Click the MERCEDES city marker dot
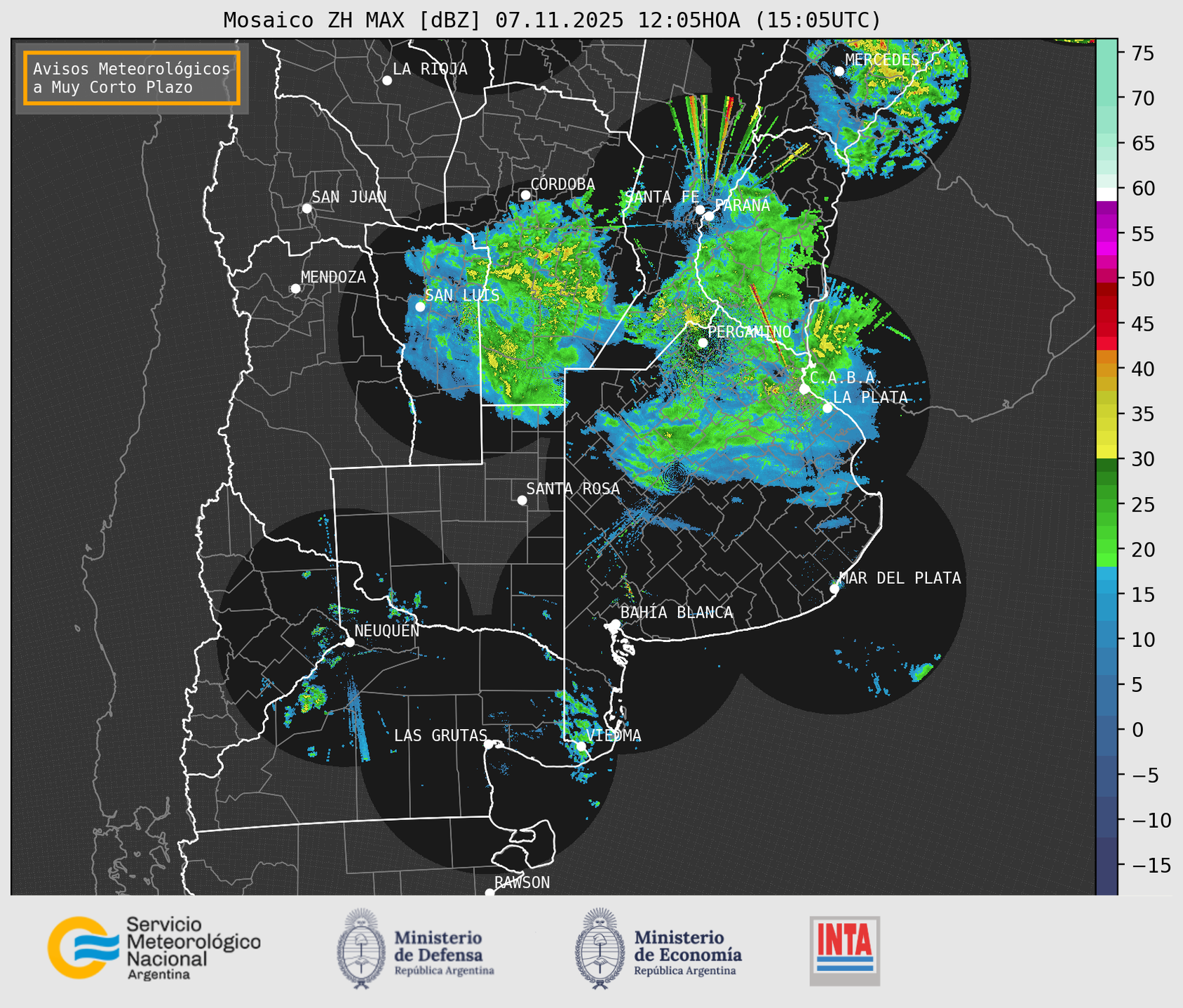The image size is (1183, 1008). pos(839,71)
